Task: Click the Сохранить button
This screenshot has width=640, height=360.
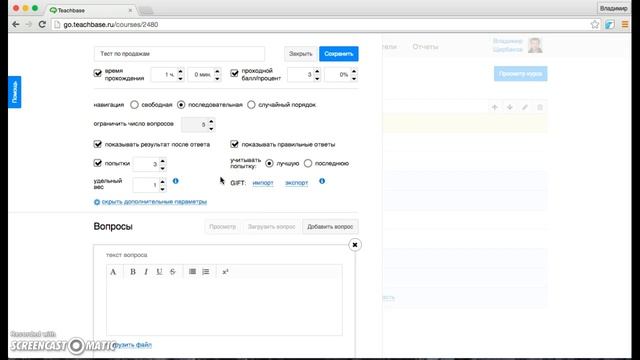Action: click(x=339, y=53)
